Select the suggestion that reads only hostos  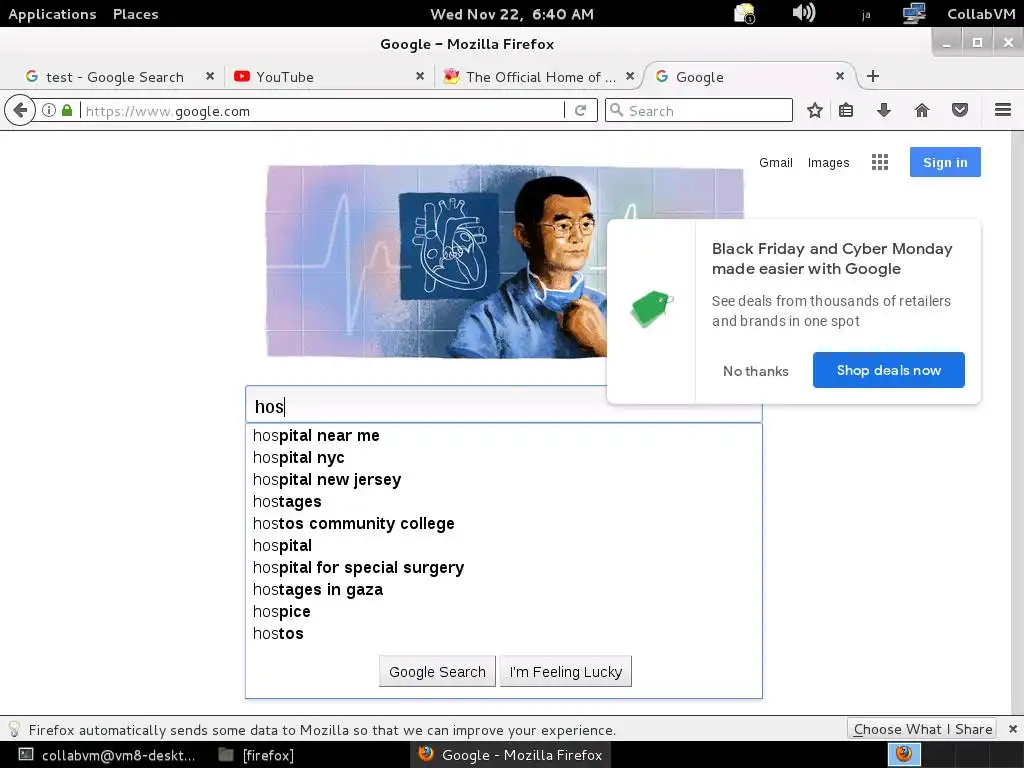[x=504, y=633]
